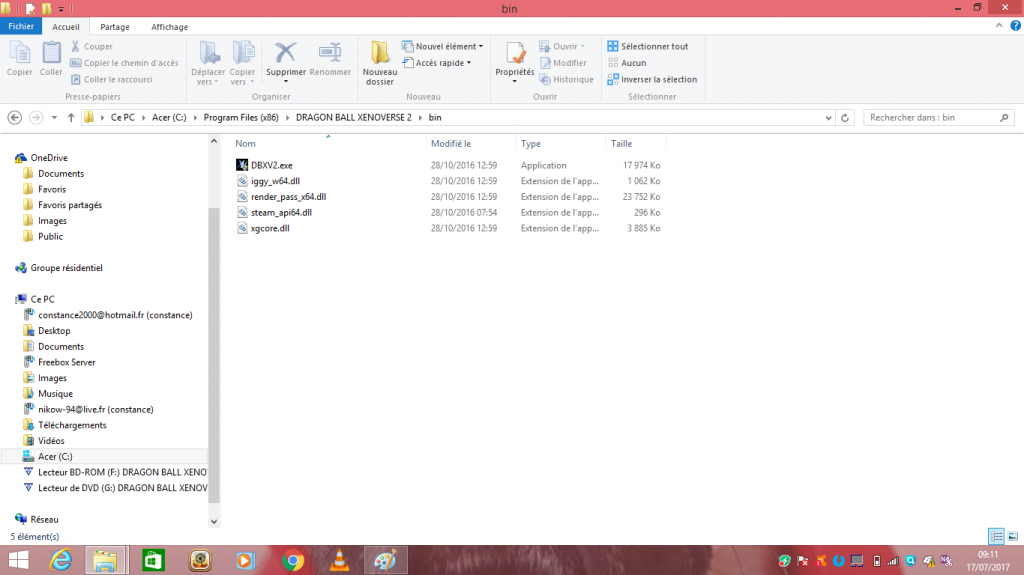Open OneDrive in the navigation pane
The width and height of the screenshot is (1024, 575).
[49, 157]
